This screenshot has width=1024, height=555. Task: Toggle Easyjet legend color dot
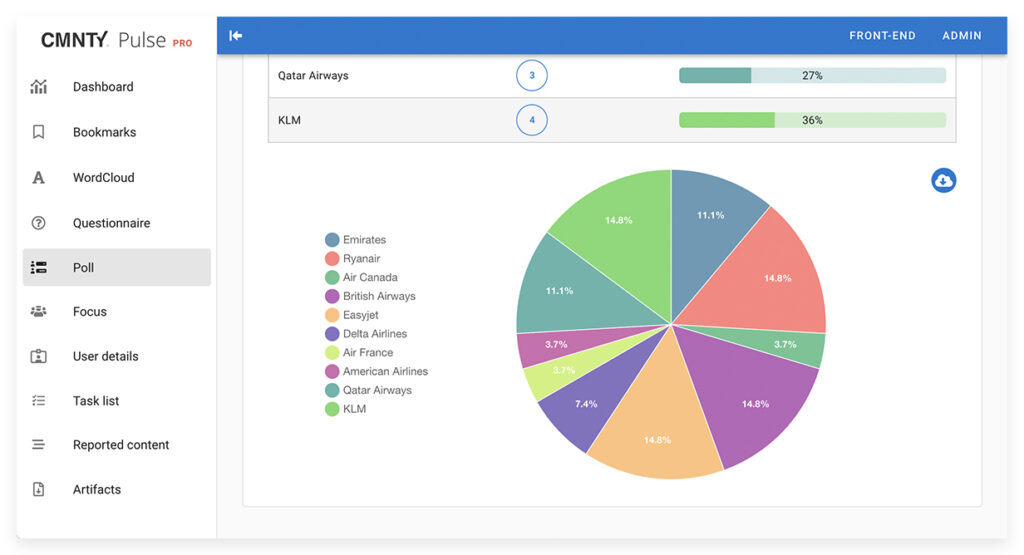pyautogui.click(x=332, y=315)
